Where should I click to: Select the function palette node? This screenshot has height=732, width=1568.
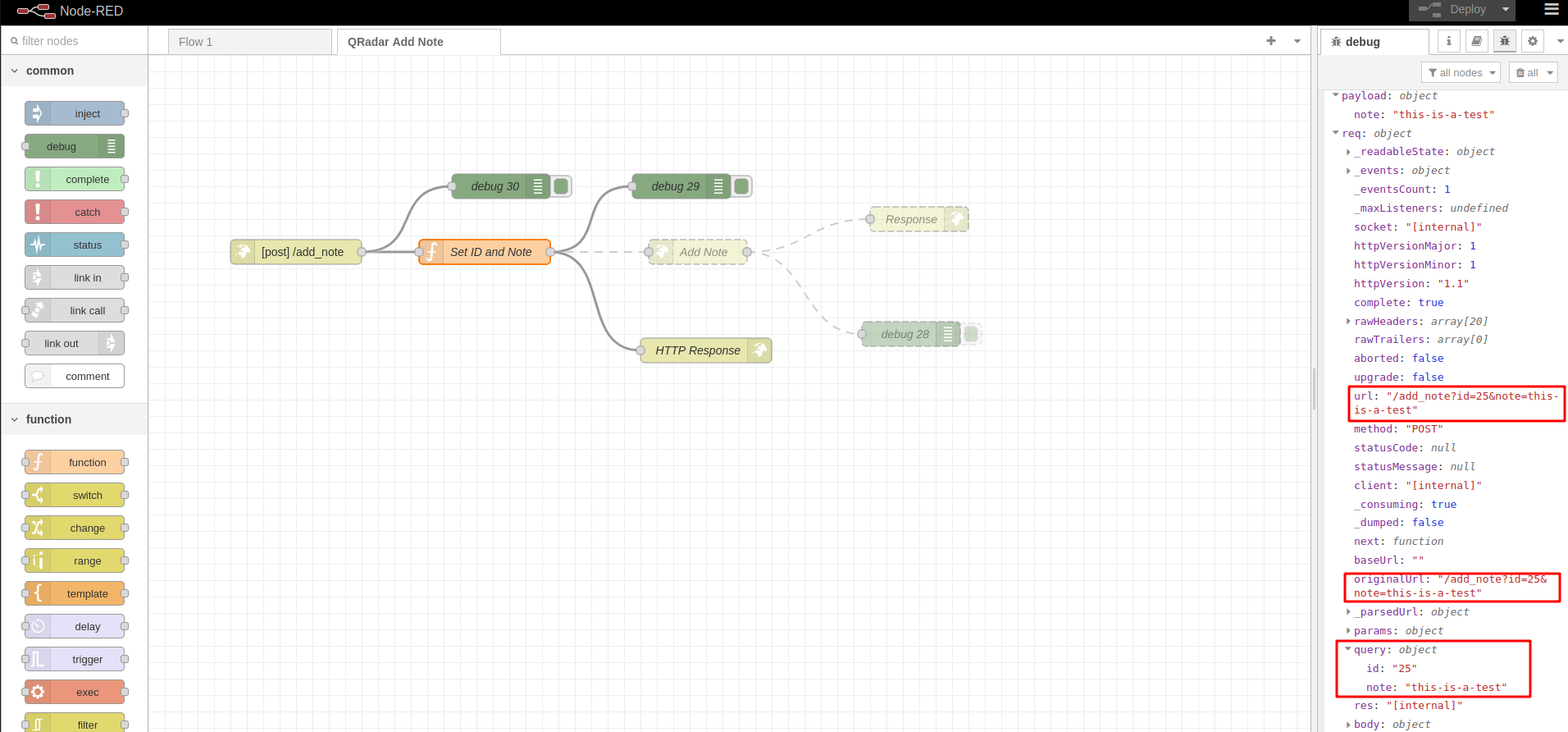(75, 462)
